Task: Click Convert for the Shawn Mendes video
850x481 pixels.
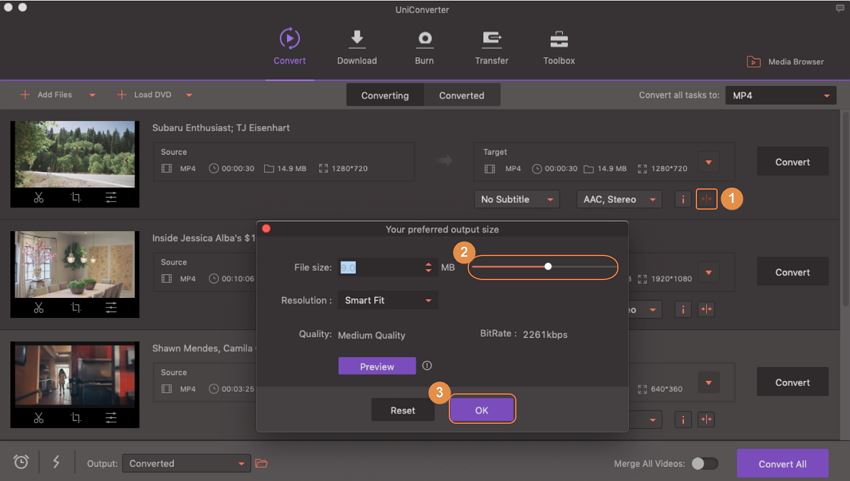Action: click(793, 382)
